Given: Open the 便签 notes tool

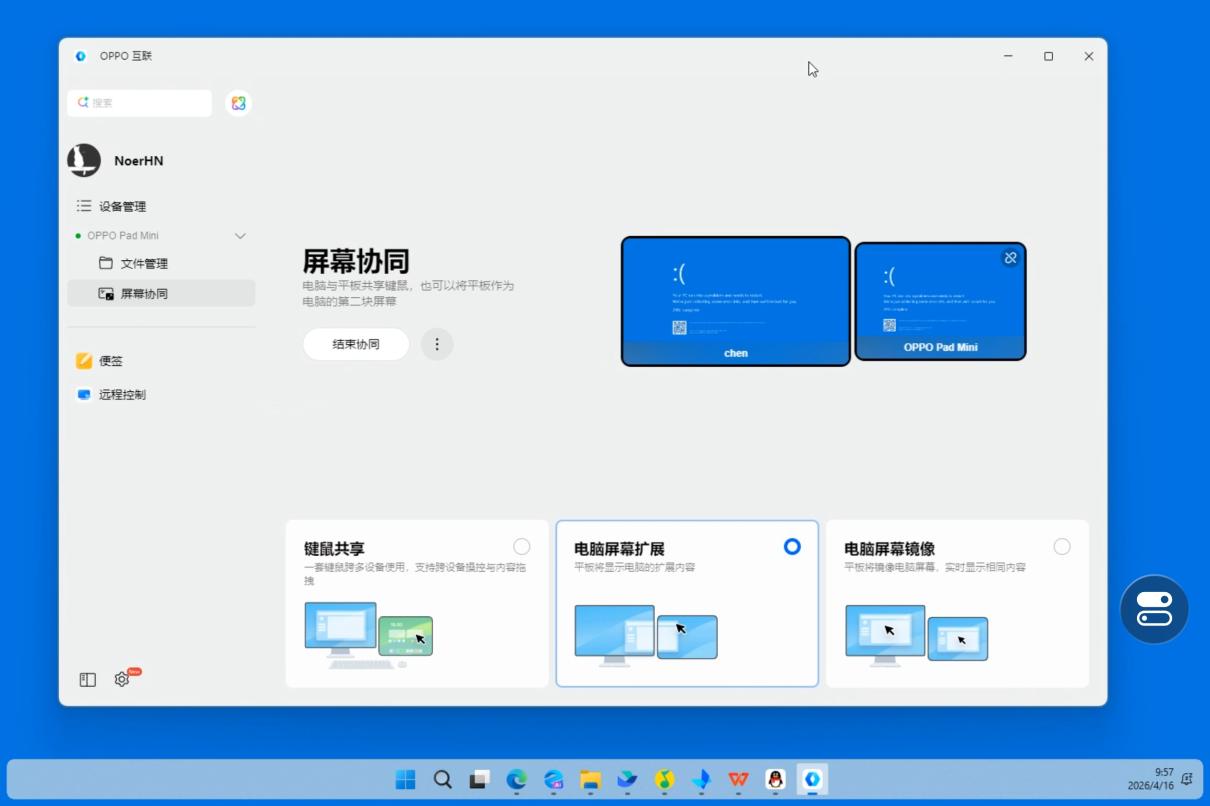Looking at the screenshot, I should [110, 361].
